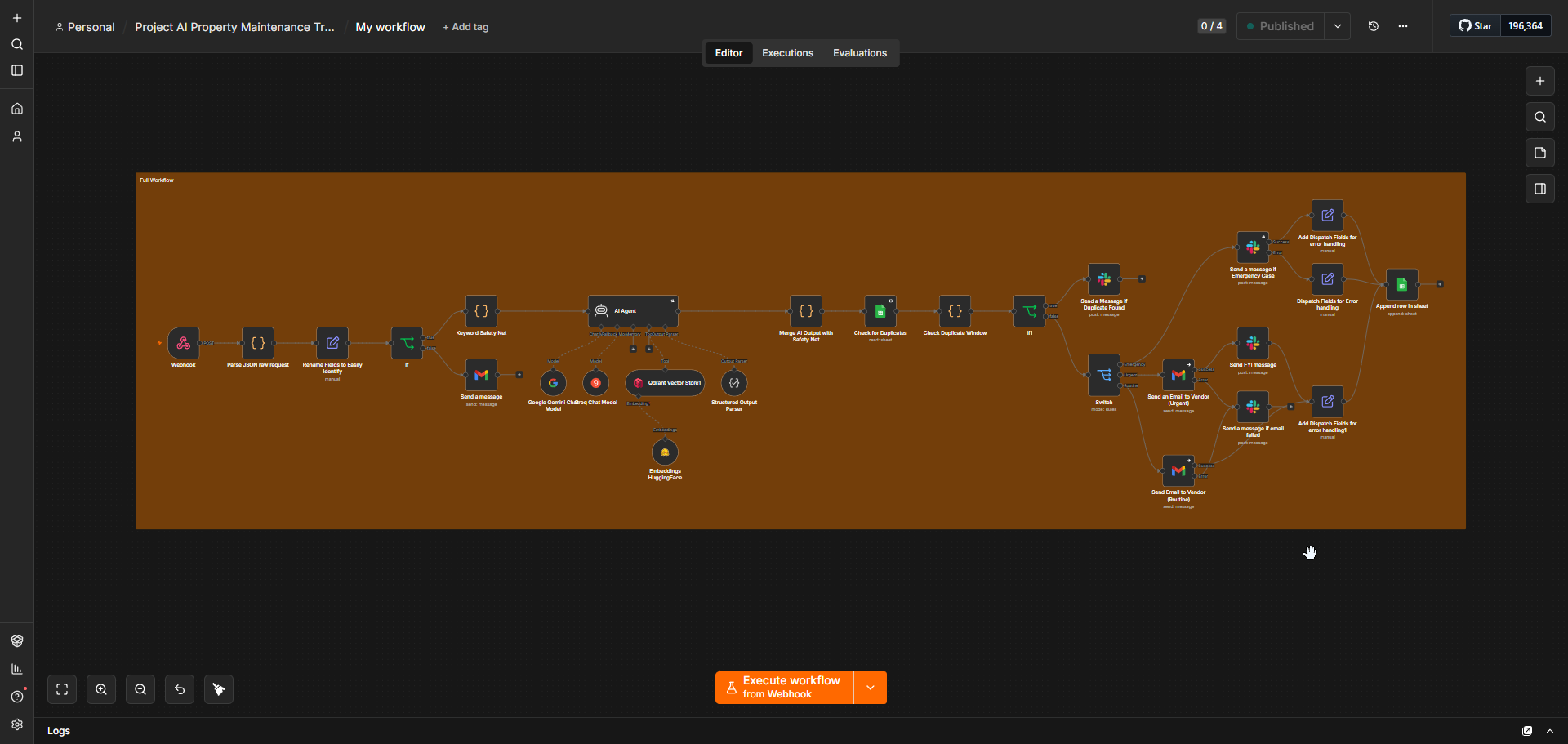
Task: Click the 196,364 star count
Action: (1526, 26)
